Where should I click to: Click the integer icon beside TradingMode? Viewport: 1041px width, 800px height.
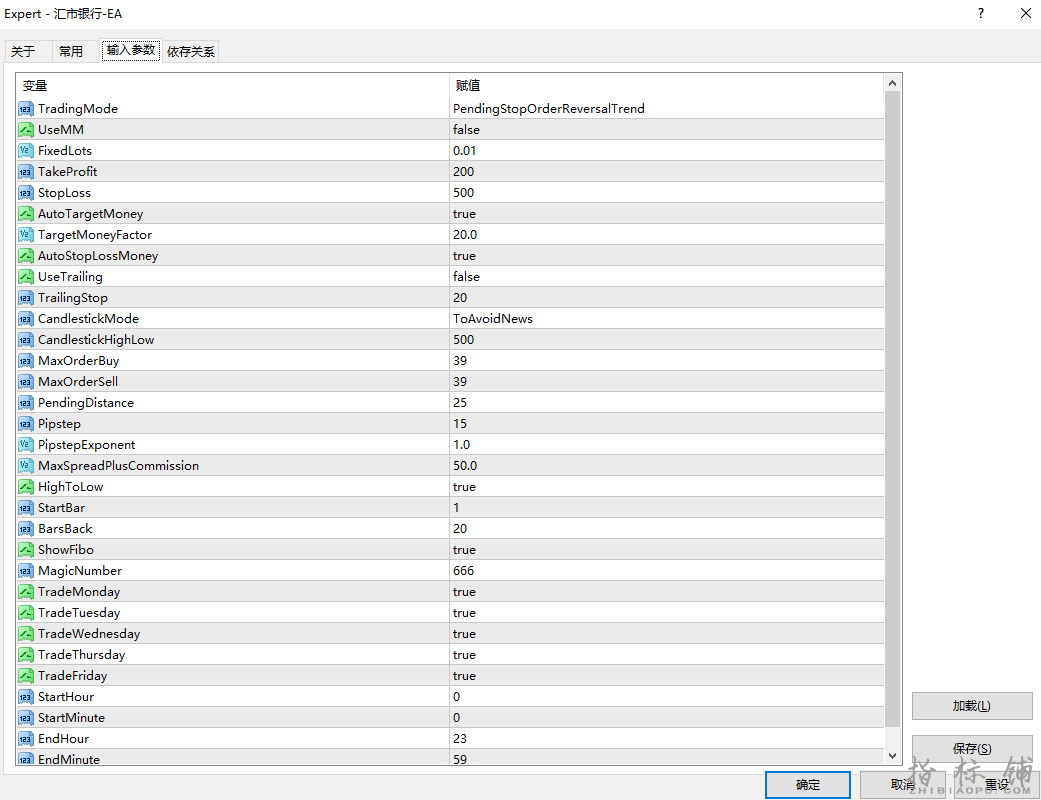[x=26, y=109]
